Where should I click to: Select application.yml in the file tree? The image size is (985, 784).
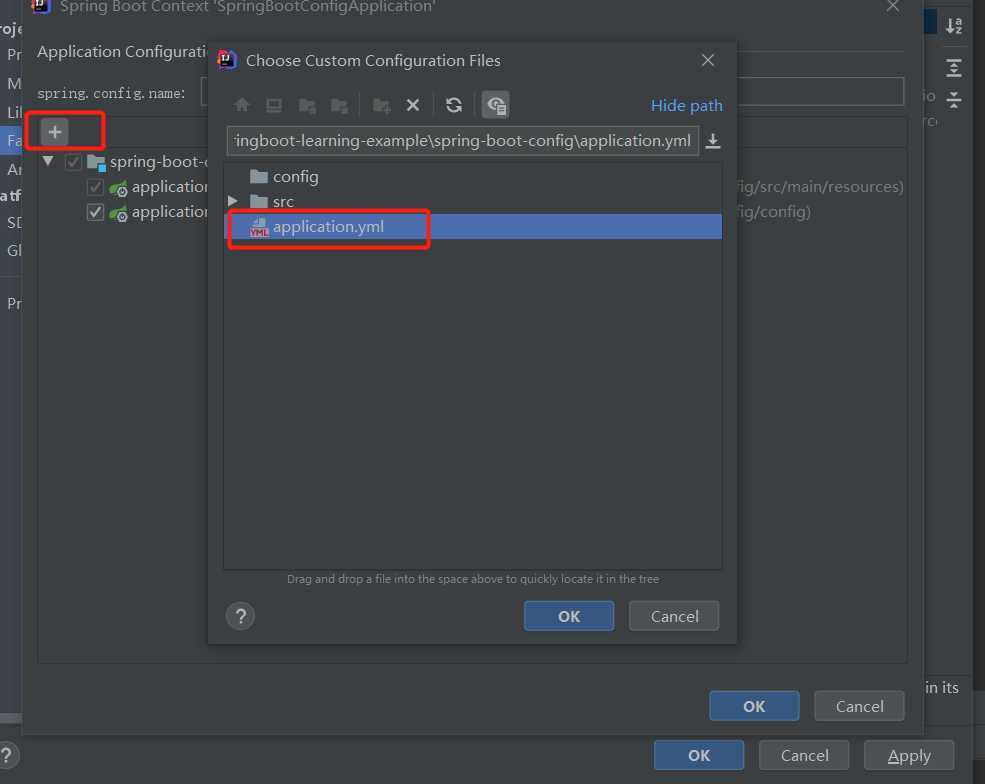[473, 227]
